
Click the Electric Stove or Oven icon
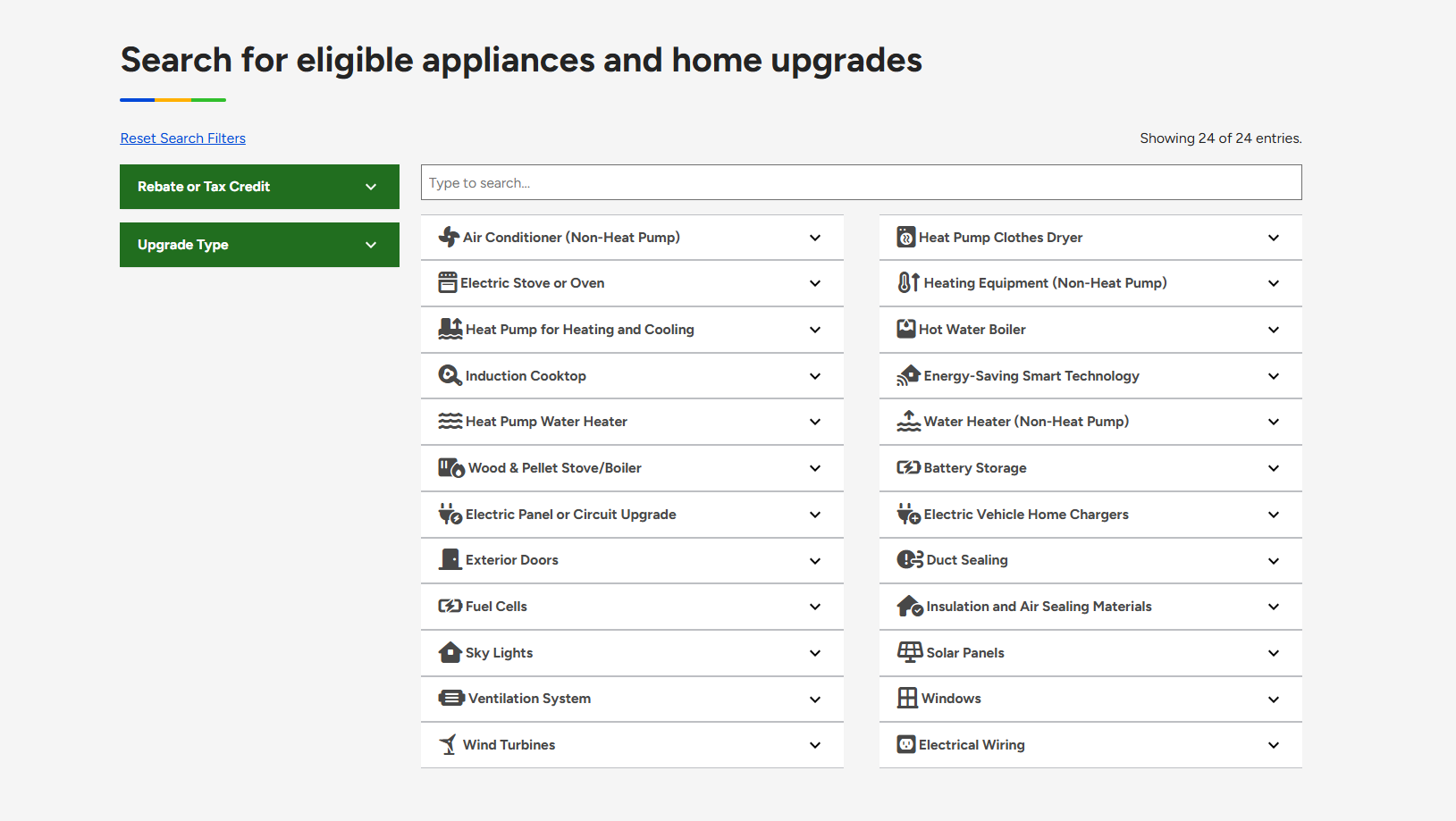click(x=448, y=282)
